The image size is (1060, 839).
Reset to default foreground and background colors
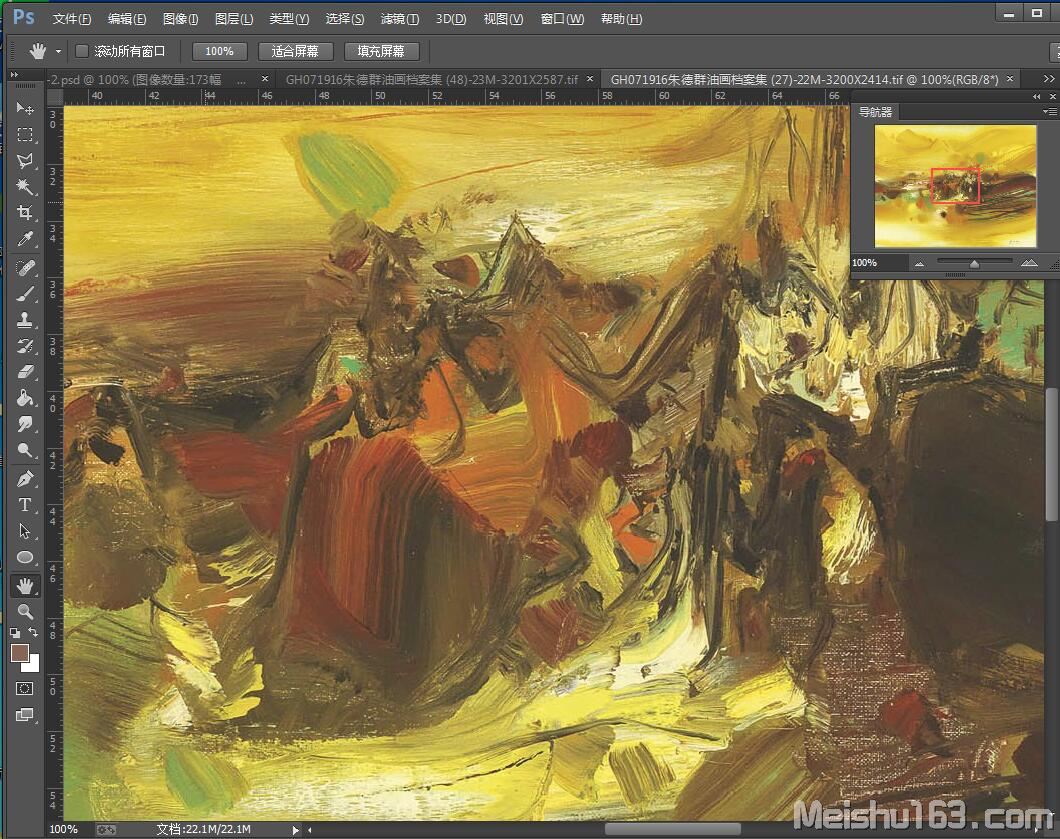point(15,633)
